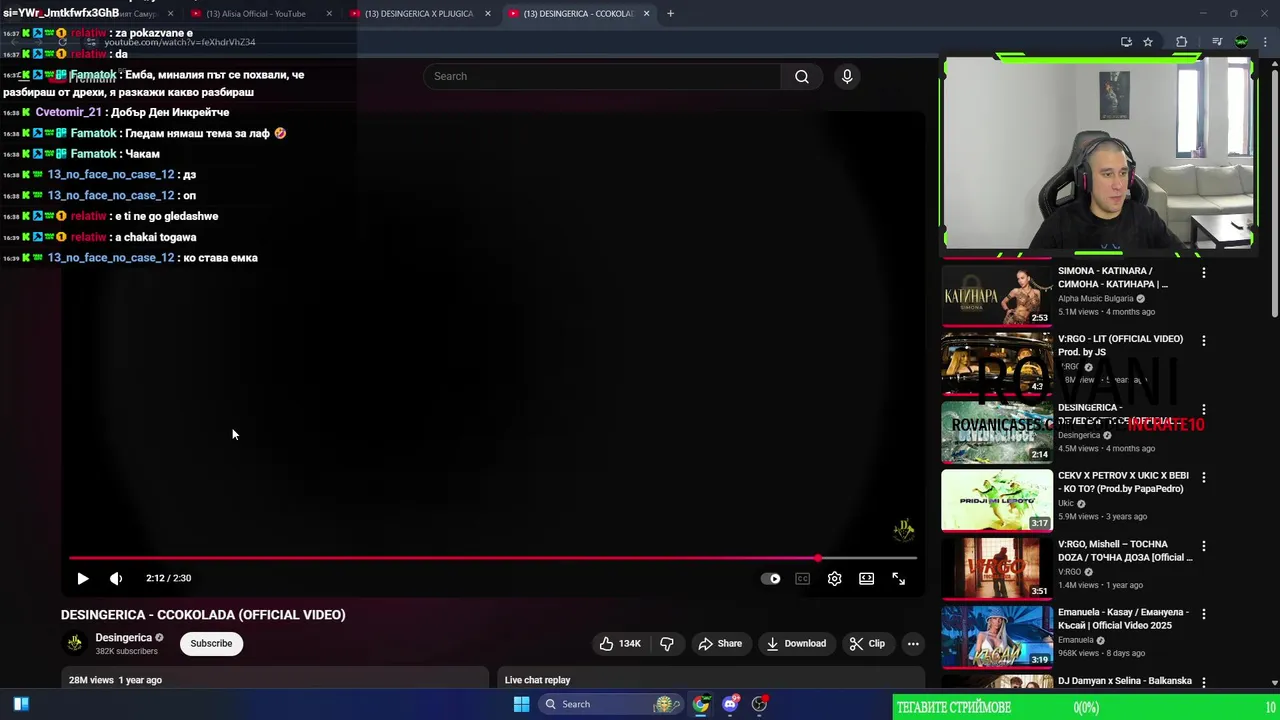The image size is (1280, 720).
Task: Expand Live chat replay panel
Action: tap(710, 680)
